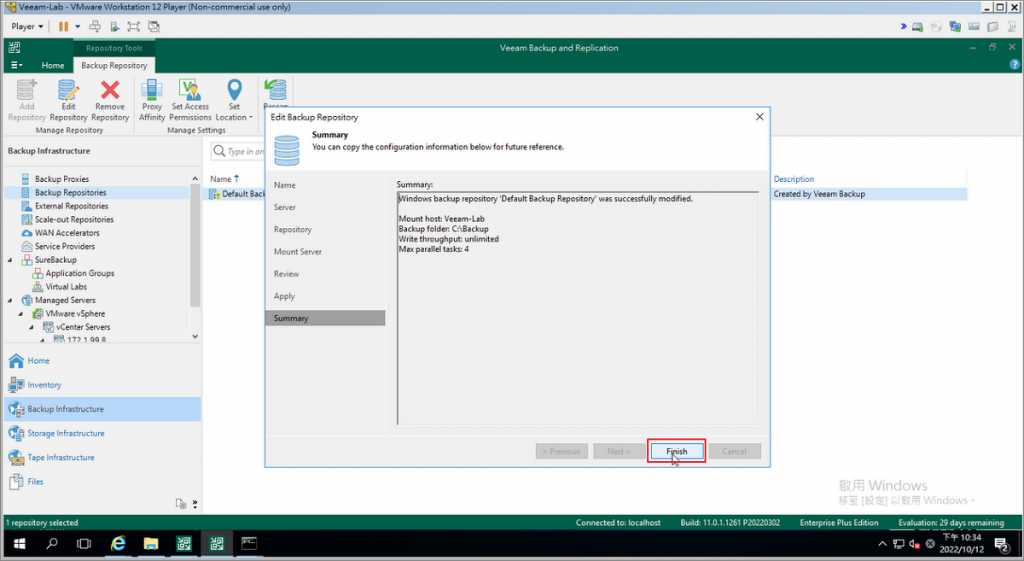1024x561 pixels.
Task: Sort the list by Description column
Action: pyautogui.click(x=793, y=179)
